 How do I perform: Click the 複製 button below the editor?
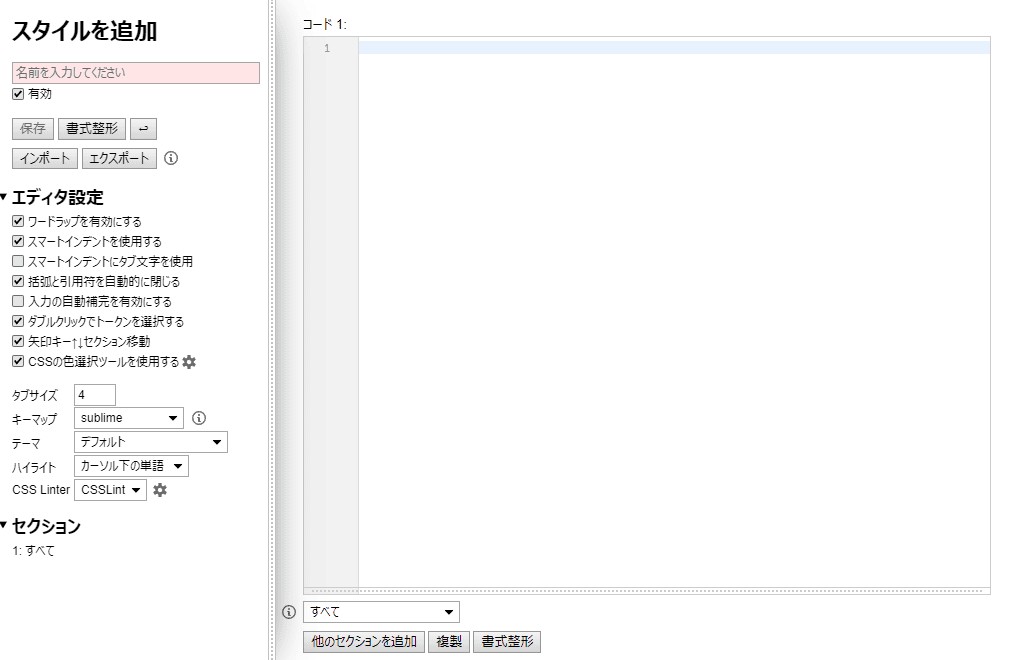[x=450, y=642]
